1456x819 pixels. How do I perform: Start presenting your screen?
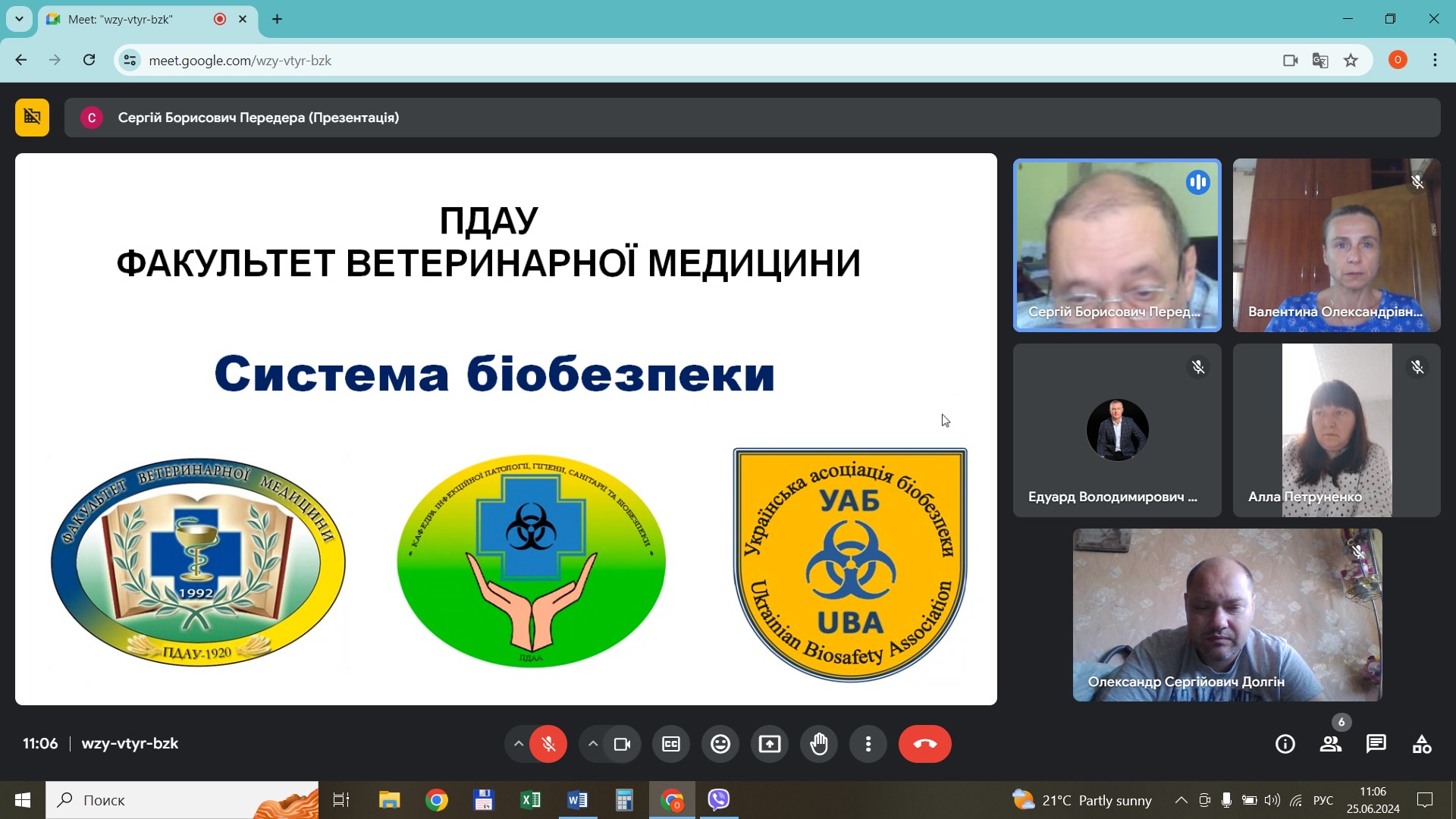coord(770,744)
